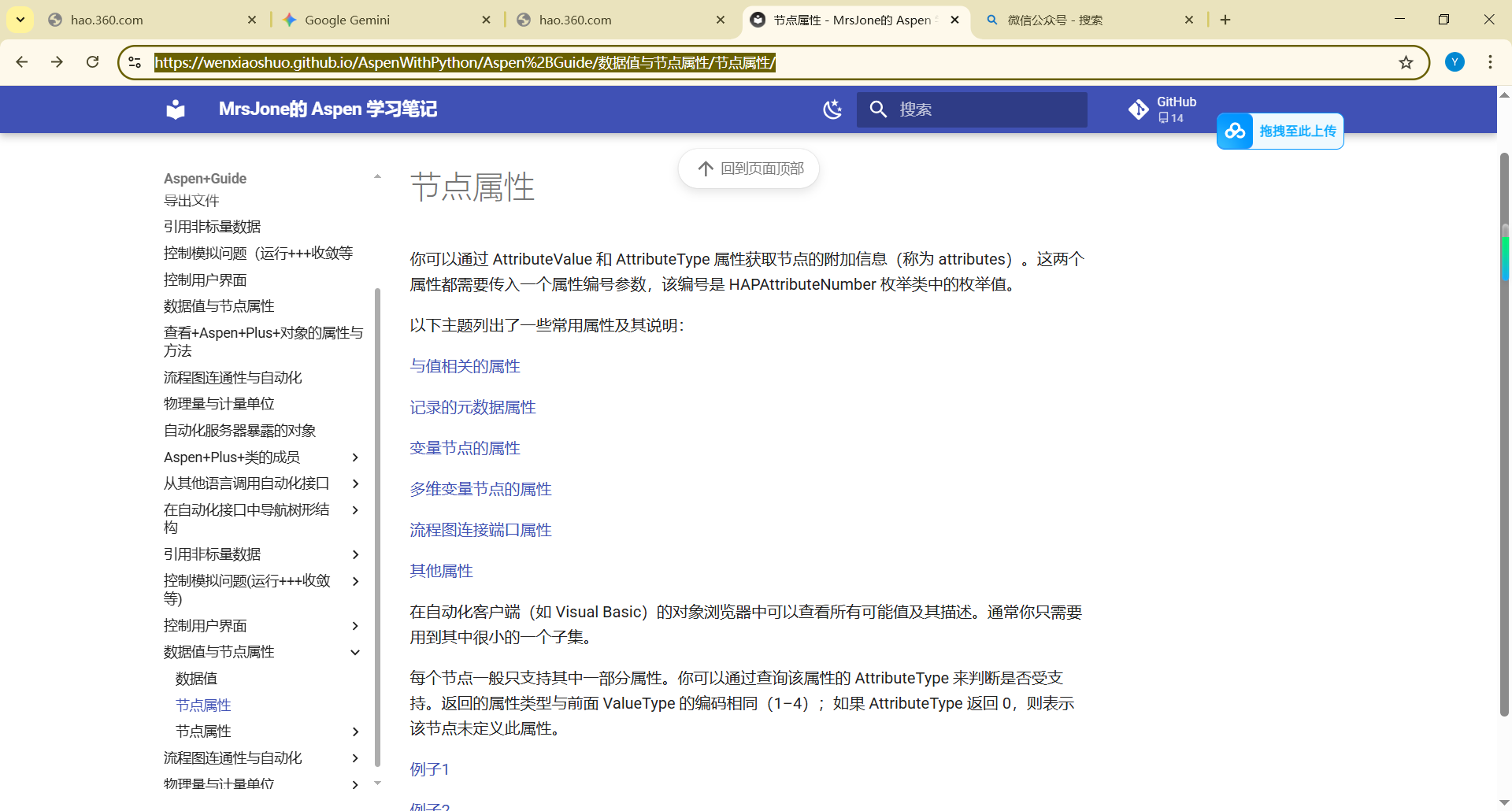Viewport: 1512px width, 811px height.
Task: Click the cloud upload drag icon
Action: point(1235,131)
